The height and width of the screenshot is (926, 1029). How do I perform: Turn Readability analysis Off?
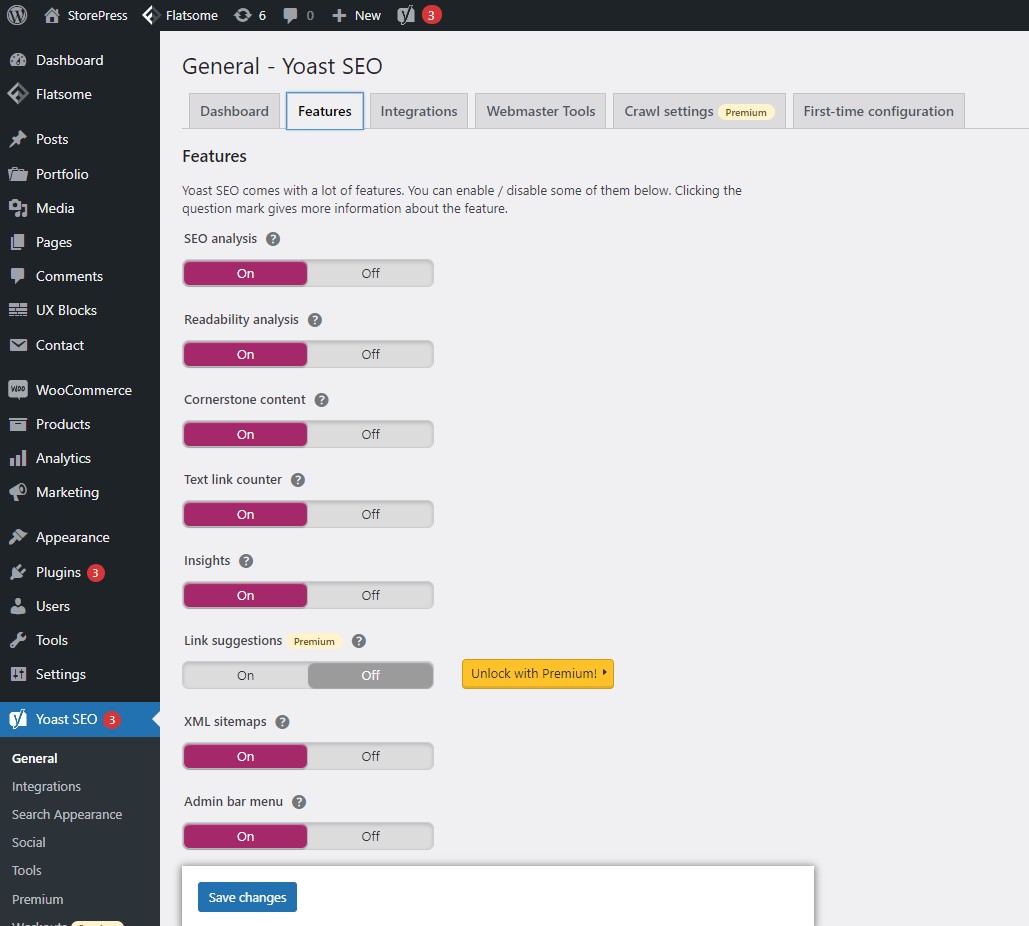coord(370,354)
